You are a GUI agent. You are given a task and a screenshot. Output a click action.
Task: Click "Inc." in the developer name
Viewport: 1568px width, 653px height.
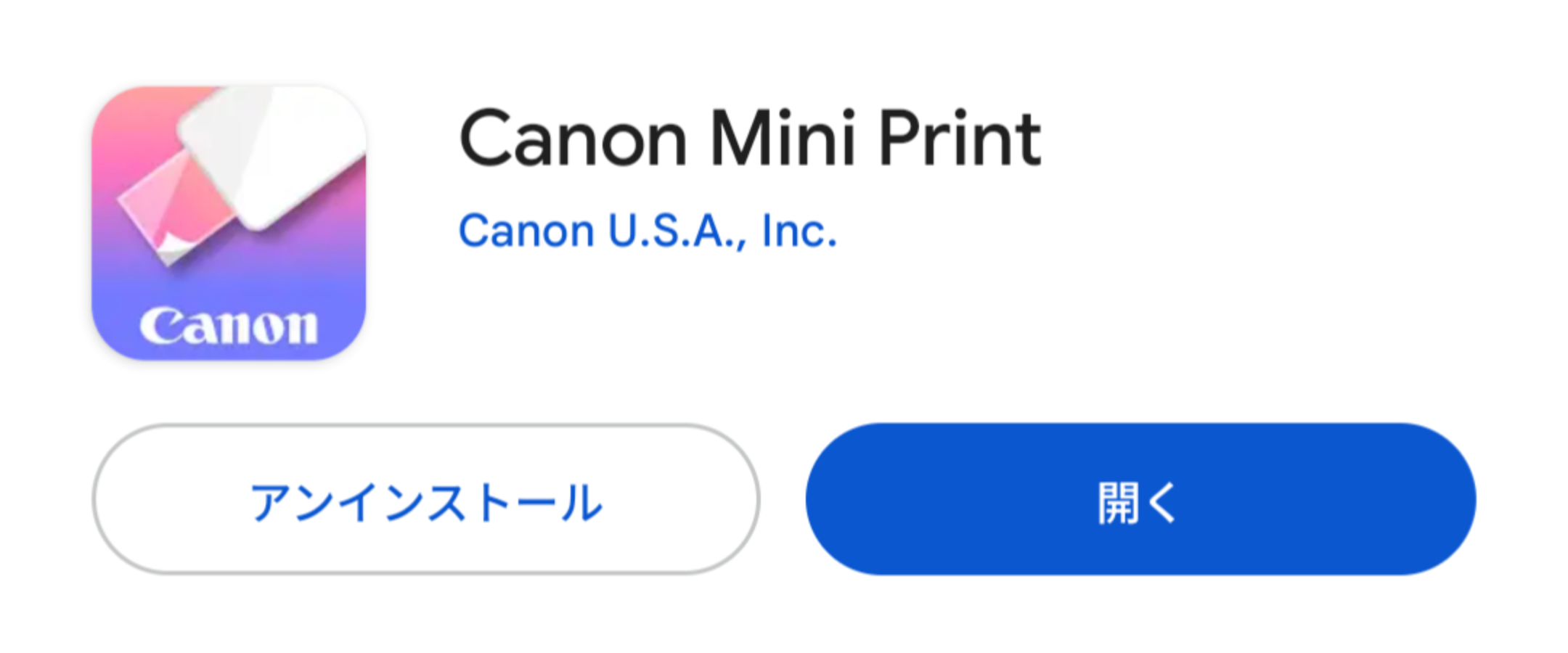(799, 231)
